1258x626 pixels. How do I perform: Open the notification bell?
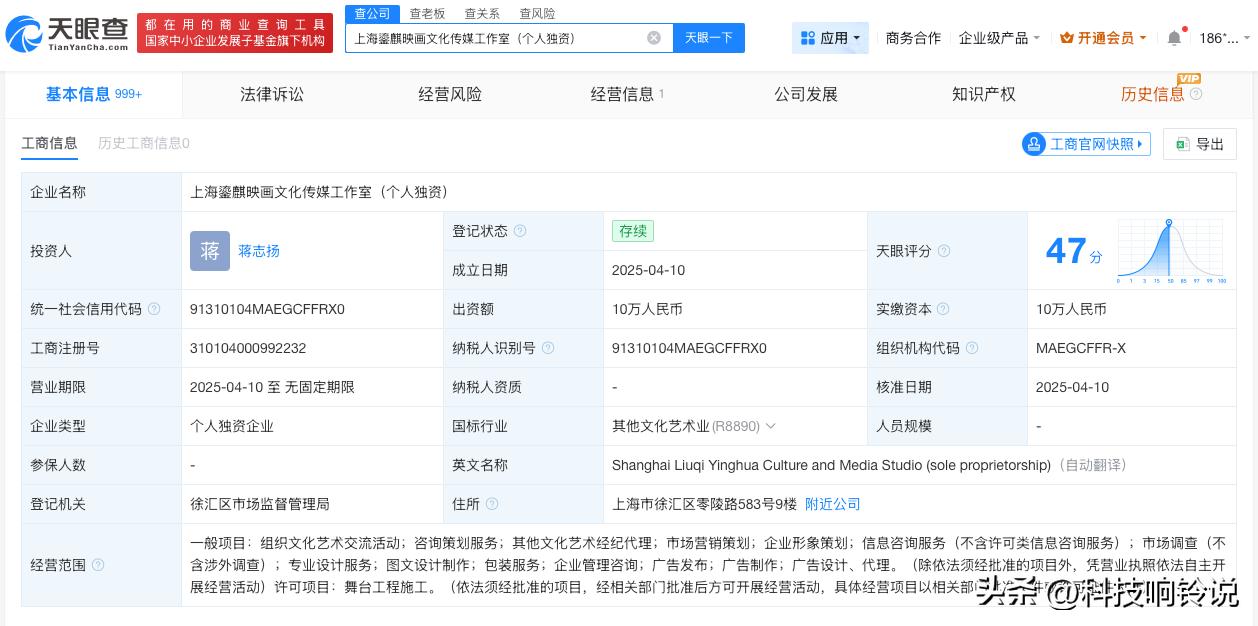tap(1175, 37)
